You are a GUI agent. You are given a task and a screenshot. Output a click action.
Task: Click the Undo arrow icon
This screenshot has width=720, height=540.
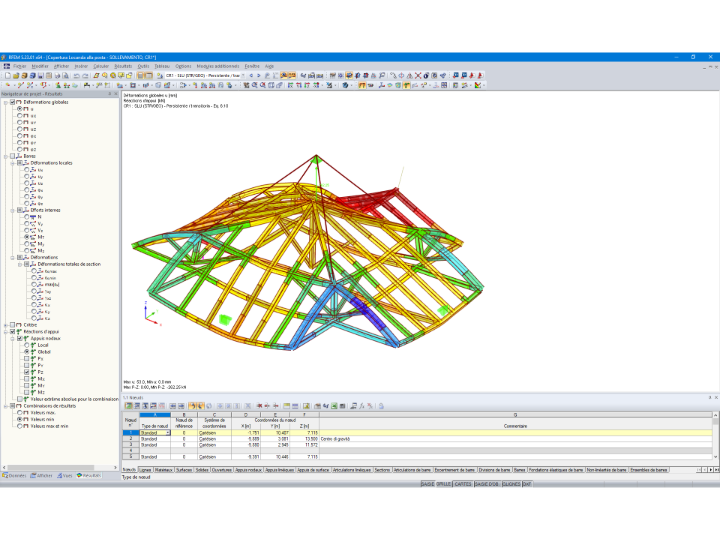[x=77, y=75]
